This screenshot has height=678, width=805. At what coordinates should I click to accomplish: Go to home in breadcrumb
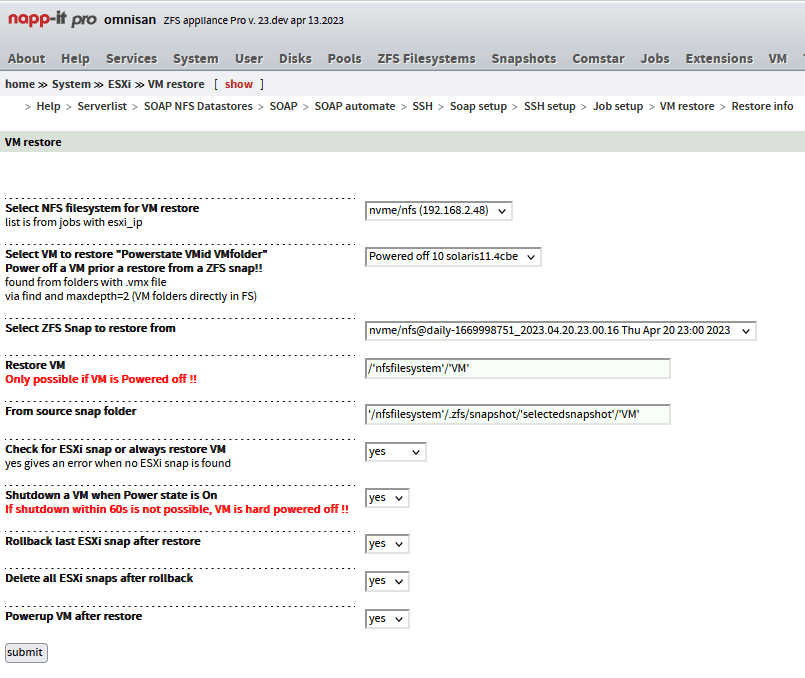click(x=20, y=84)
